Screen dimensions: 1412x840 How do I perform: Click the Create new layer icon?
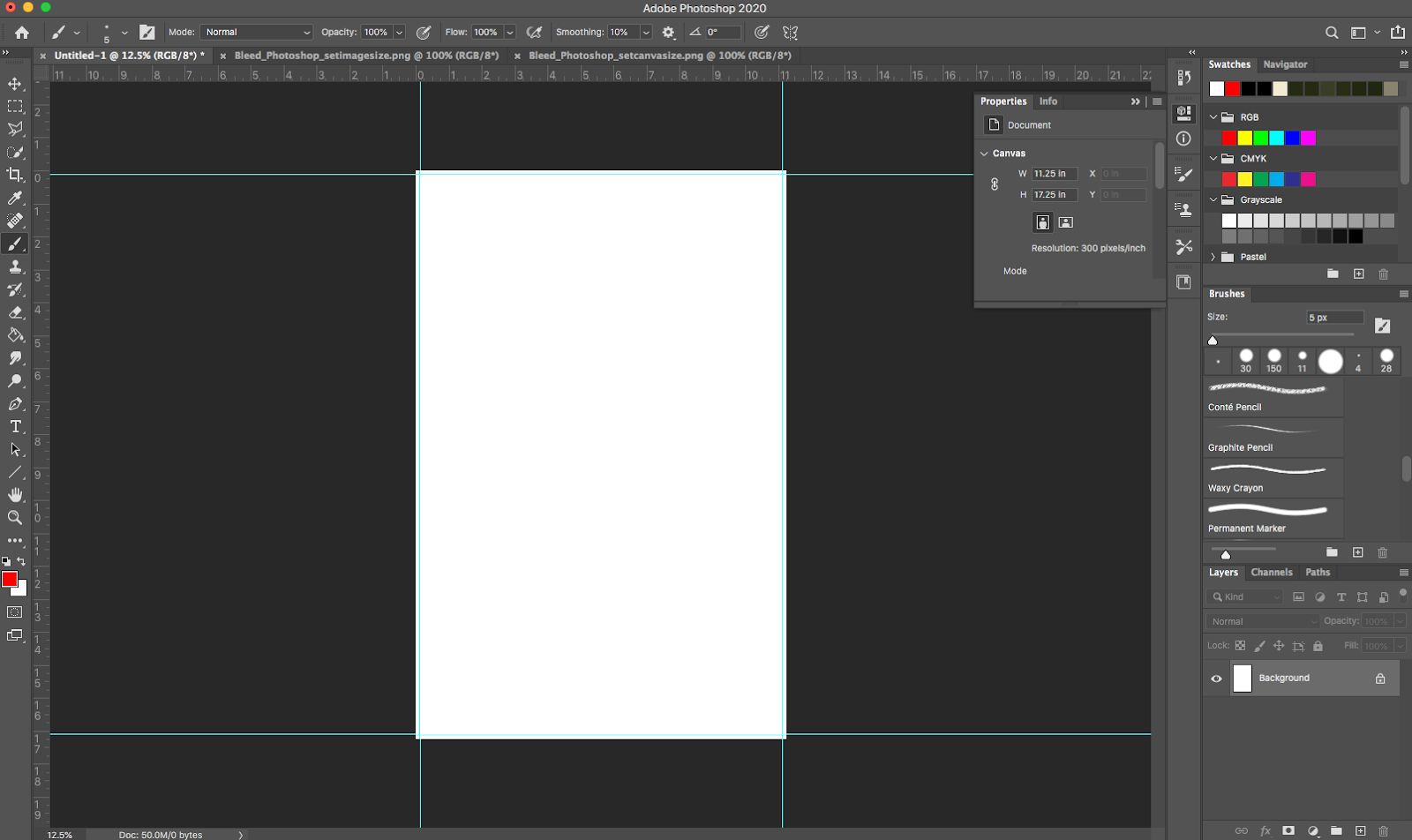coord(1360,830)
